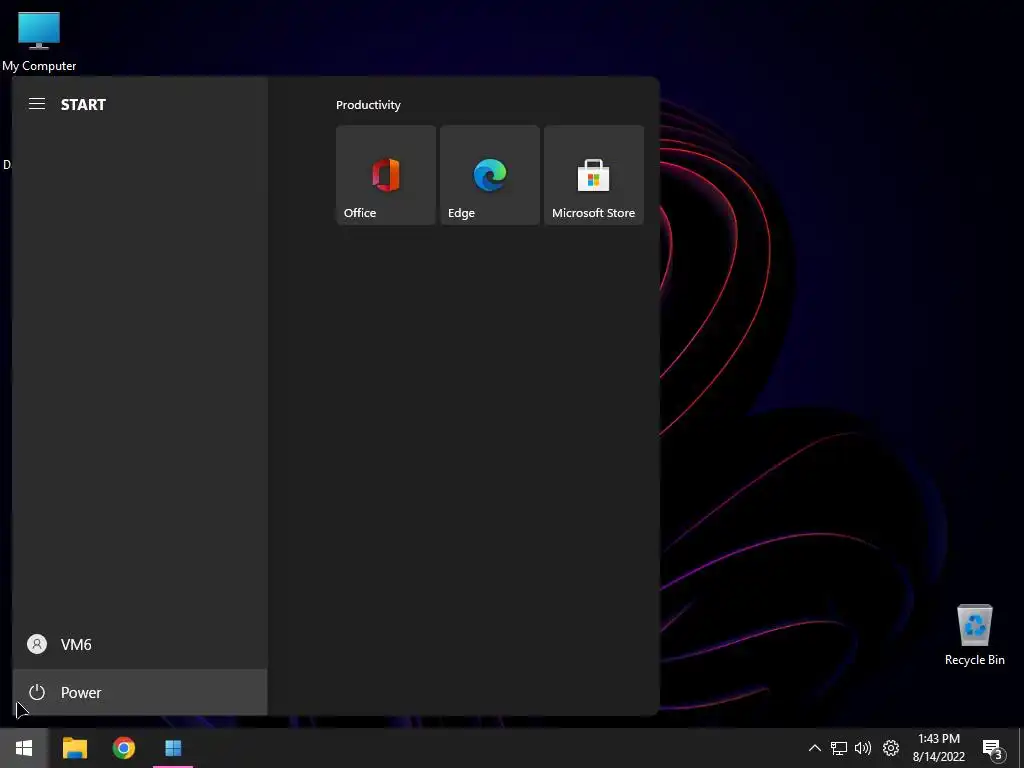
Task: Open the Office tile
Action: point(386,175)
